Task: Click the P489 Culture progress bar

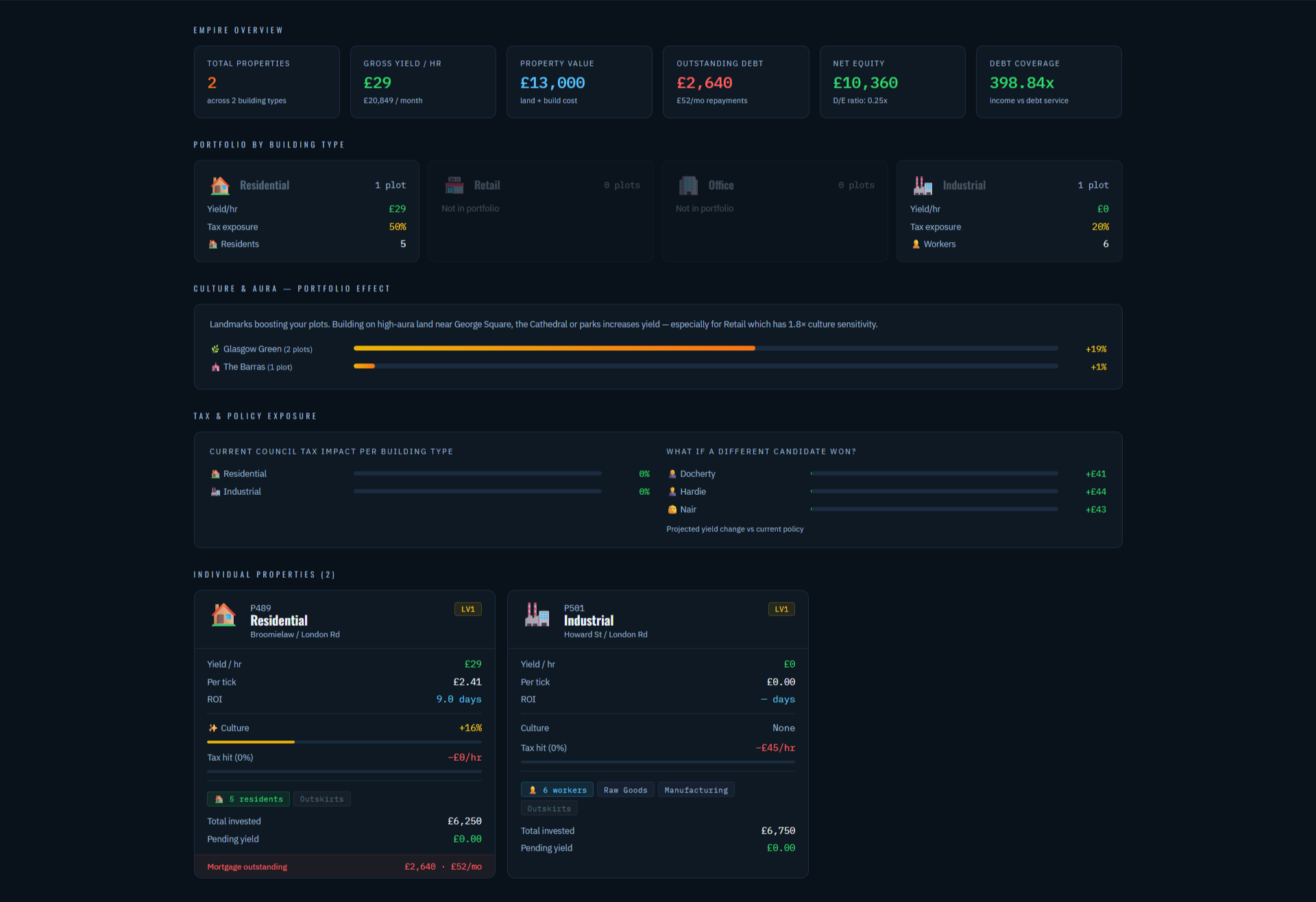Action: point(344,742)
